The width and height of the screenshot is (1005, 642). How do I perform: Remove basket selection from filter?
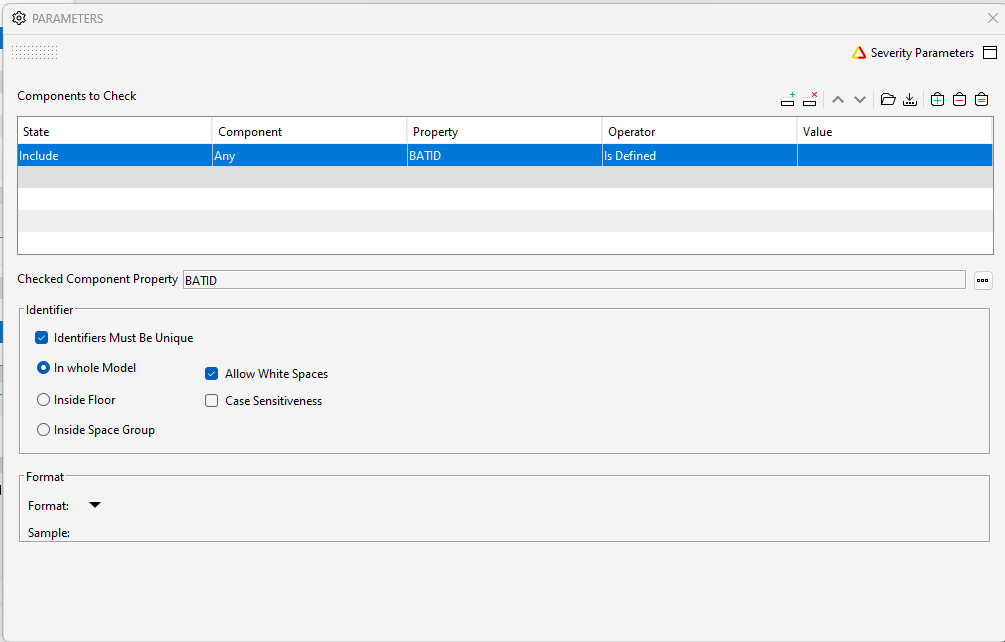(959, 99)
